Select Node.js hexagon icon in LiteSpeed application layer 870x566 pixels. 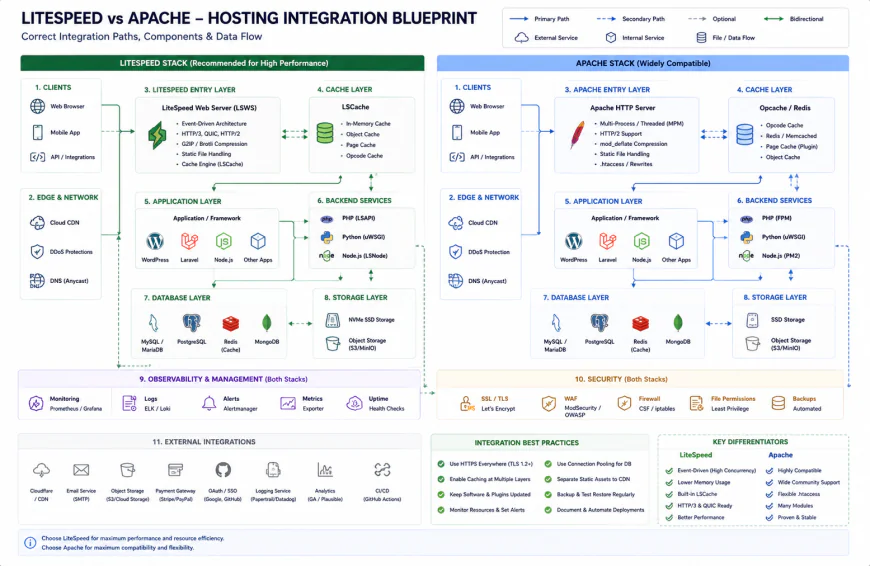click(223, 241)
